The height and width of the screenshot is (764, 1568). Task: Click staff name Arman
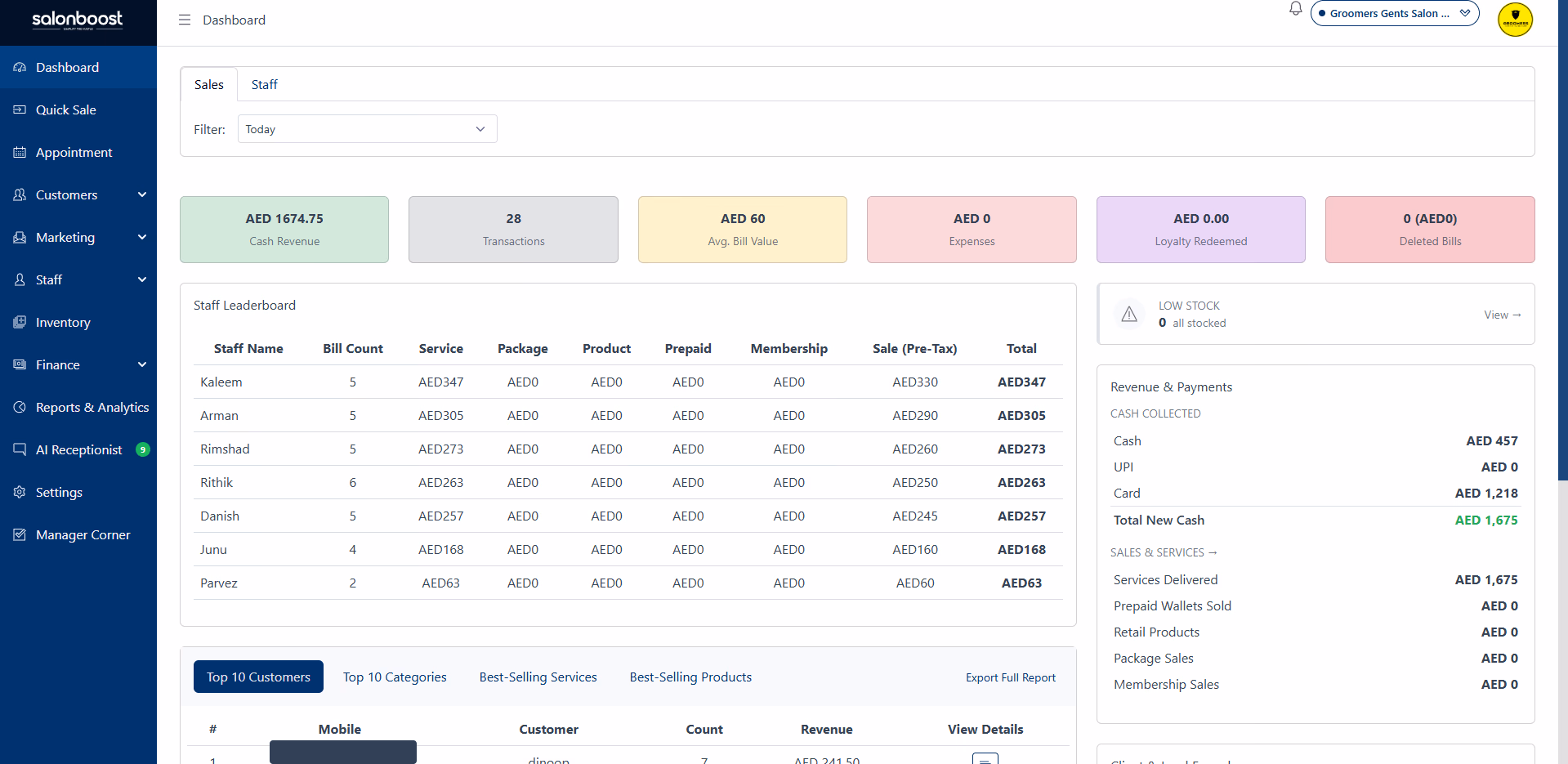tap(219, 415)
